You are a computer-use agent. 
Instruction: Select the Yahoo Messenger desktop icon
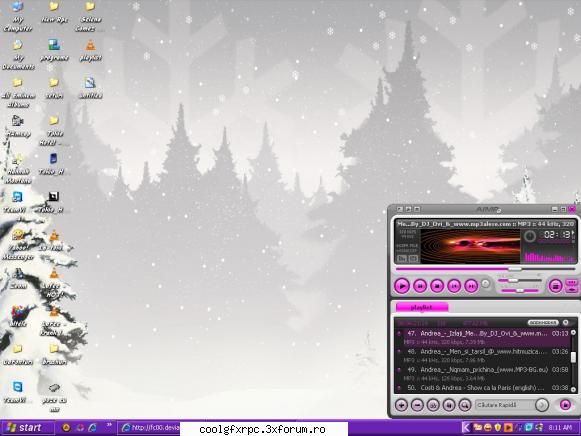click(18, 244)
